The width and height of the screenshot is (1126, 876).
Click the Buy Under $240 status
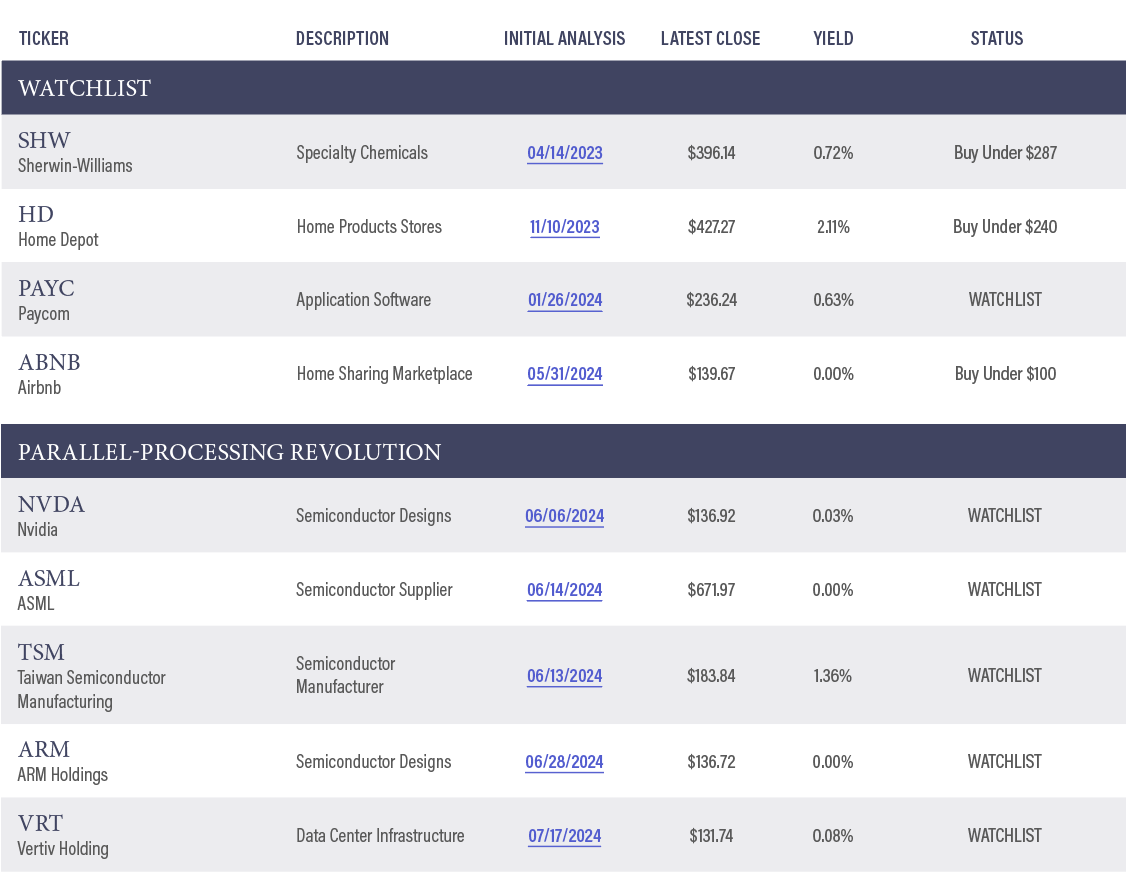(x=1005, y=227)
